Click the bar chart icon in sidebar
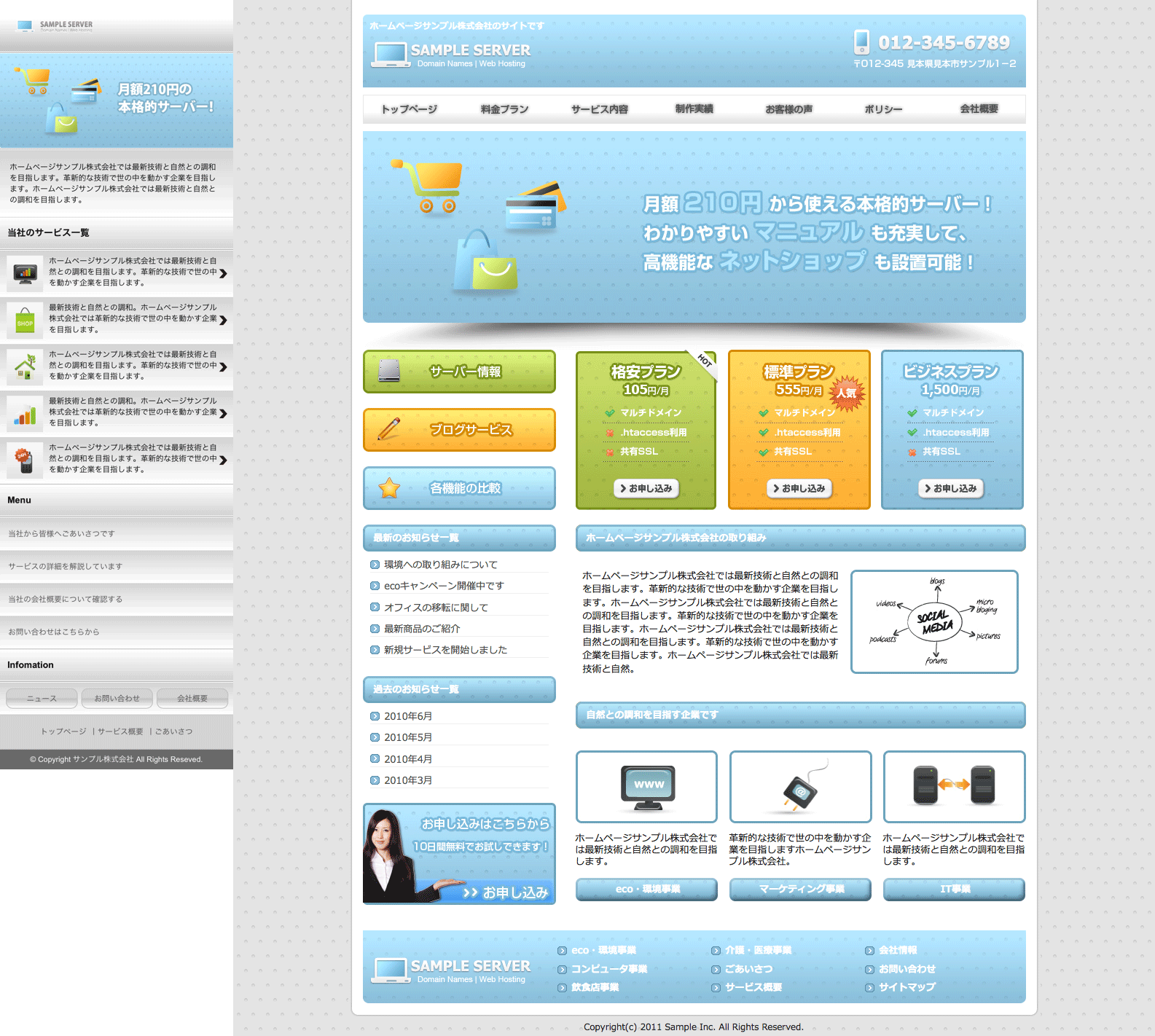This screenshot has width=1155, height=1036. coord(26,414)
